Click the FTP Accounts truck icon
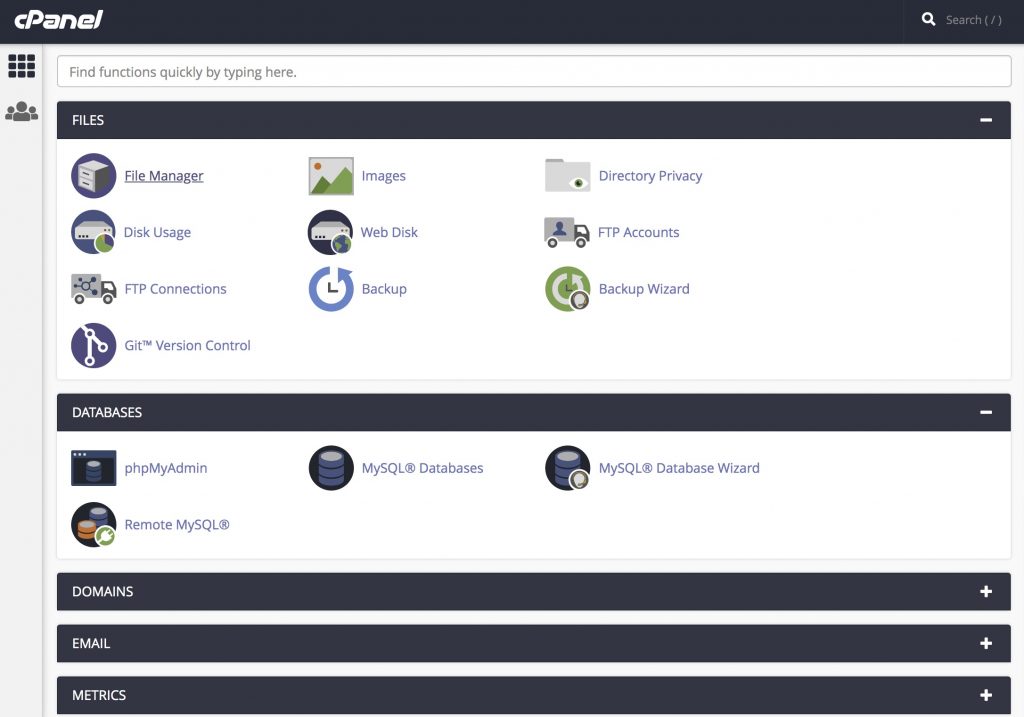 pos(567,232)
